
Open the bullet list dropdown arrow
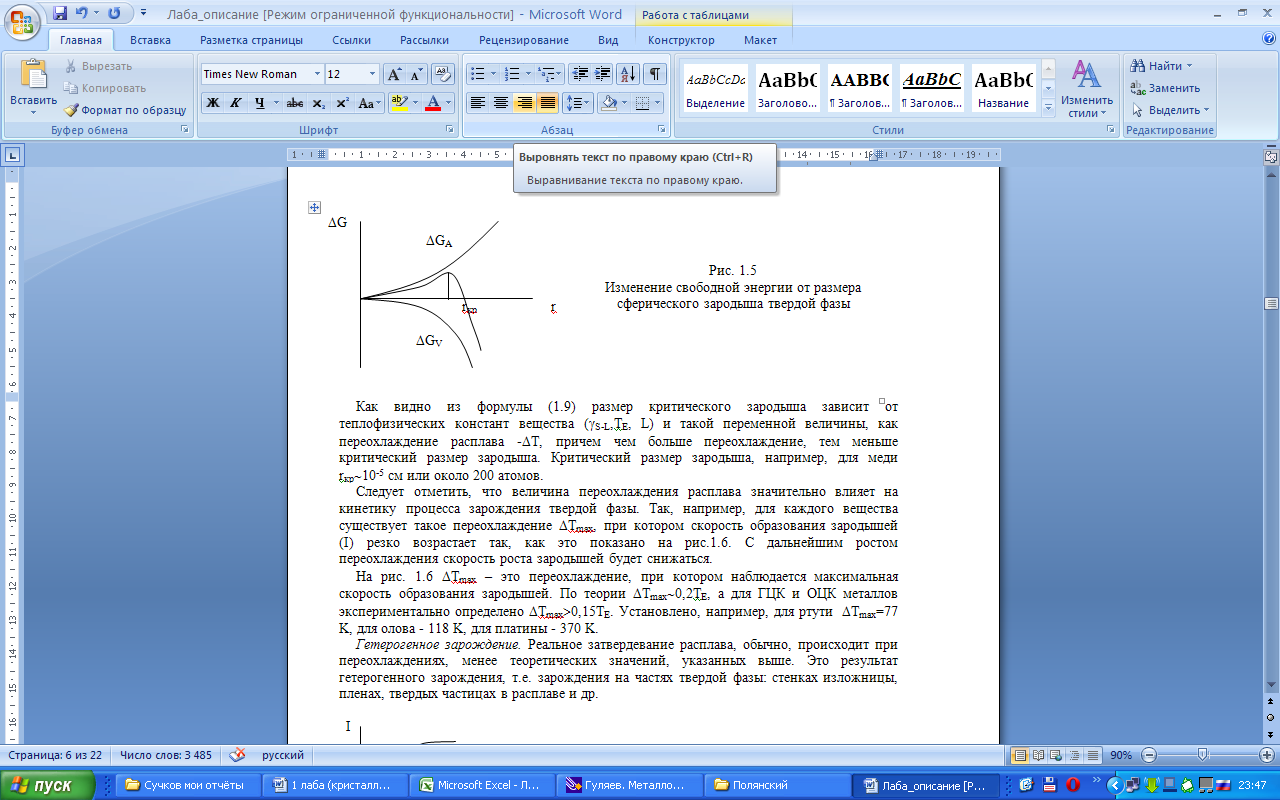coord(494,74)
